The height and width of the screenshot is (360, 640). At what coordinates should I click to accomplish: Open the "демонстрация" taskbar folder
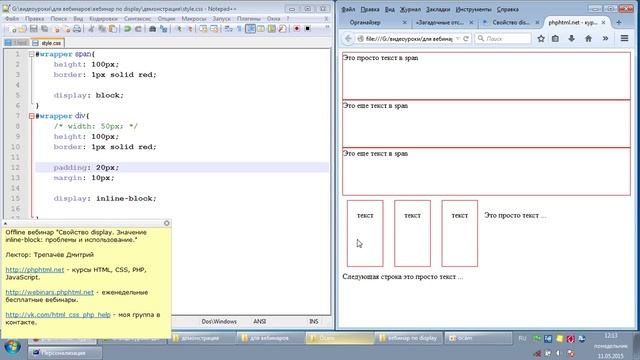(x=202, y=338)
